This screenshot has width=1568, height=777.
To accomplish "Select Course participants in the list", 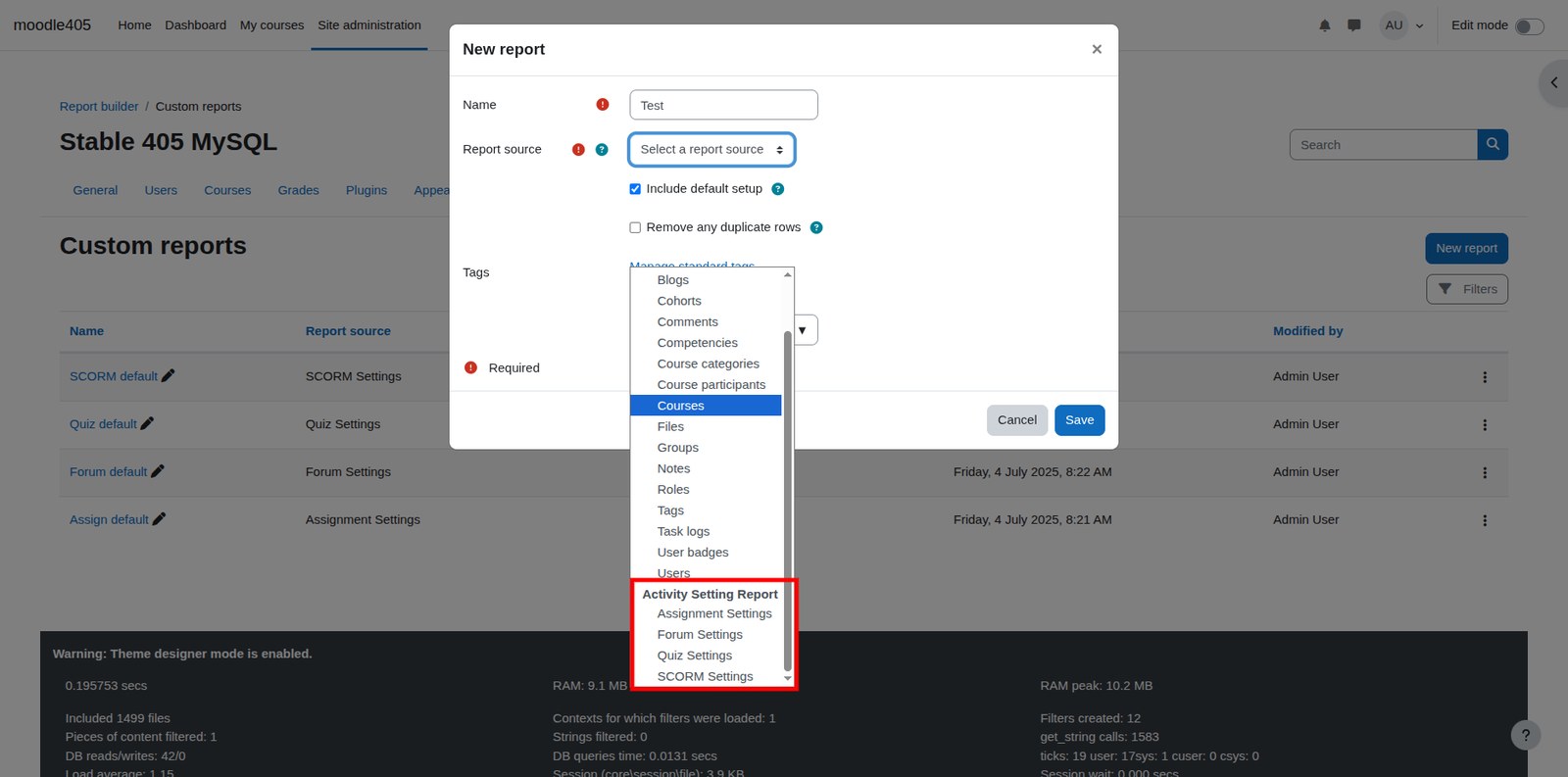I will (x=711, y=384).
